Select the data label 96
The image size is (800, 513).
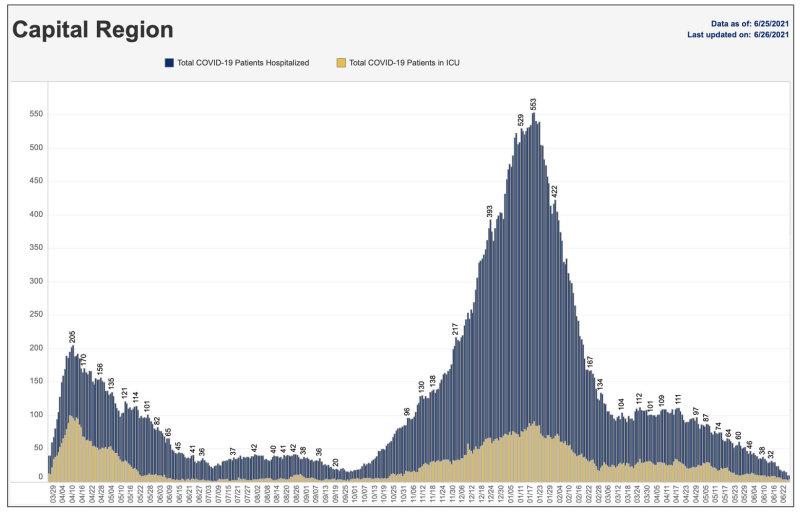click(x=407, y=412)
